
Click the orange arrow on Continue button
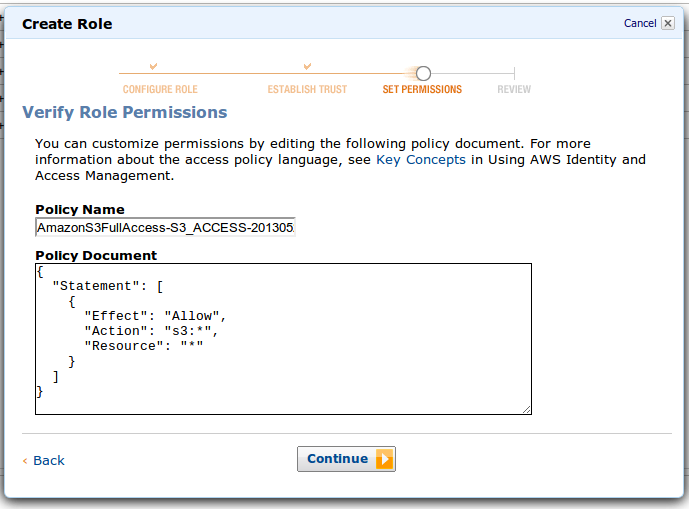[385, 459]
